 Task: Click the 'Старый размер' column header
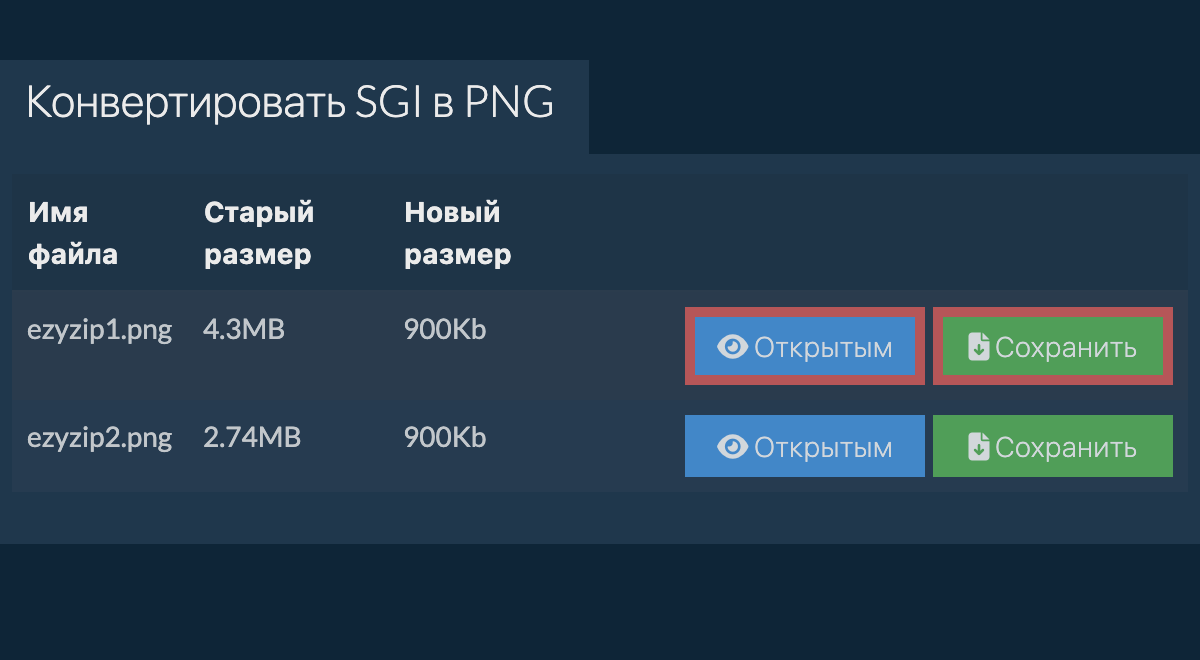pyautogui.click(x=259, y=233)
